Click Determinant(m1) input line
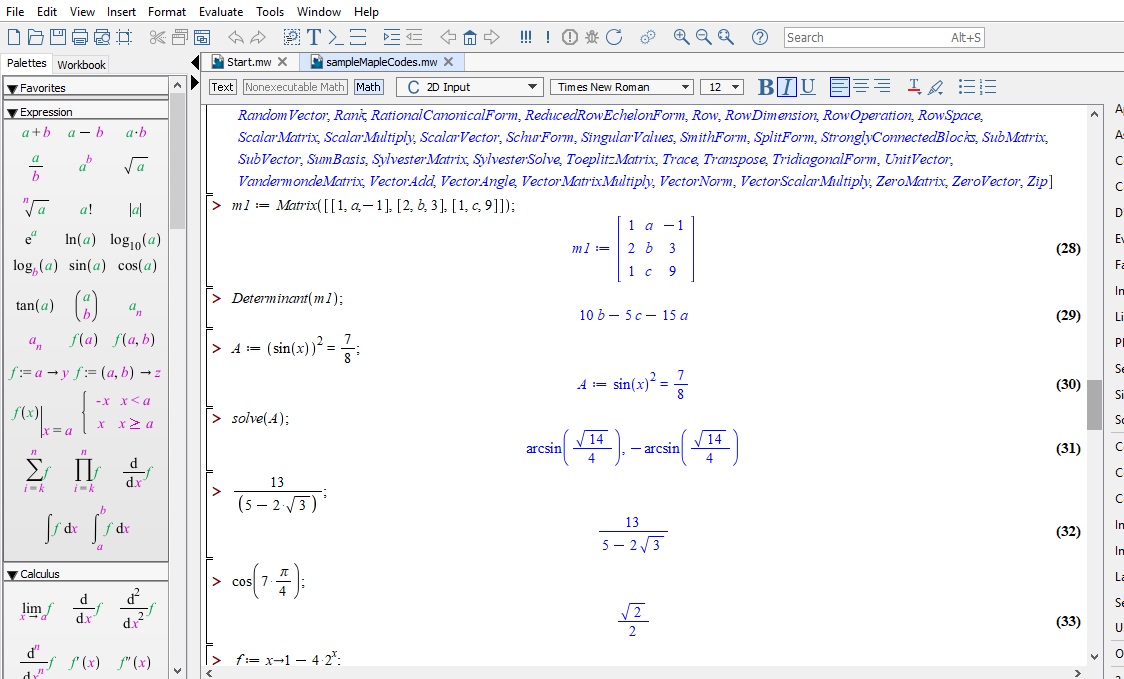 [x=287, y=298]
